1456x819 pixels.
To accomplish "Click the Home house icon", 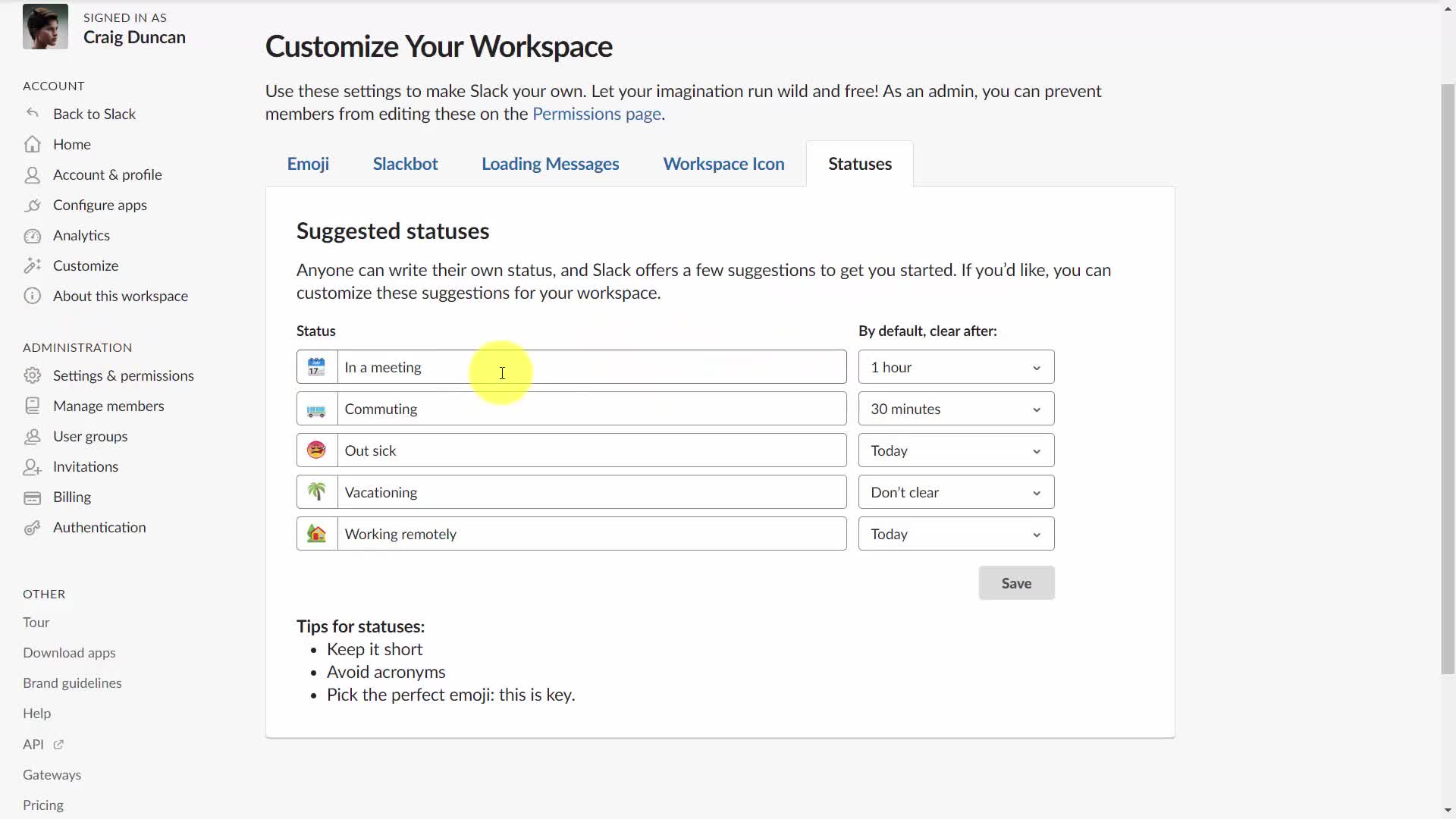I will [x=32, y=144].
